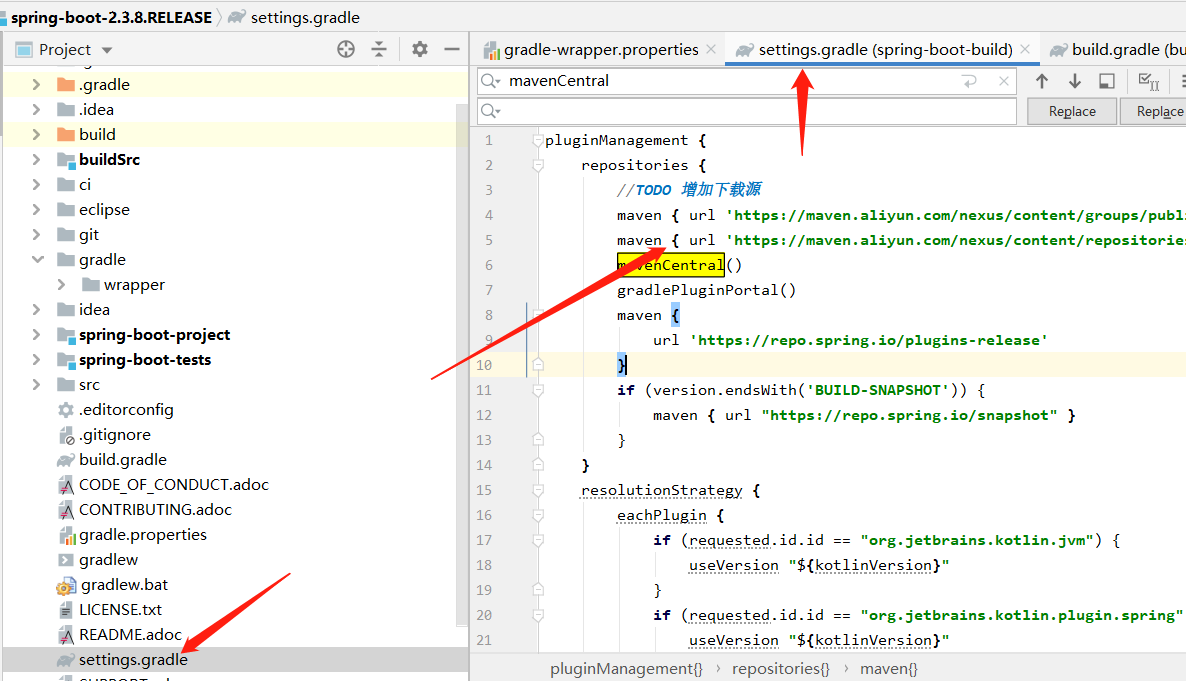Go to next search occurrence arrow
Image resolution: width=1186 pixels, height=681 pixels.
(x=1074, y=81)
